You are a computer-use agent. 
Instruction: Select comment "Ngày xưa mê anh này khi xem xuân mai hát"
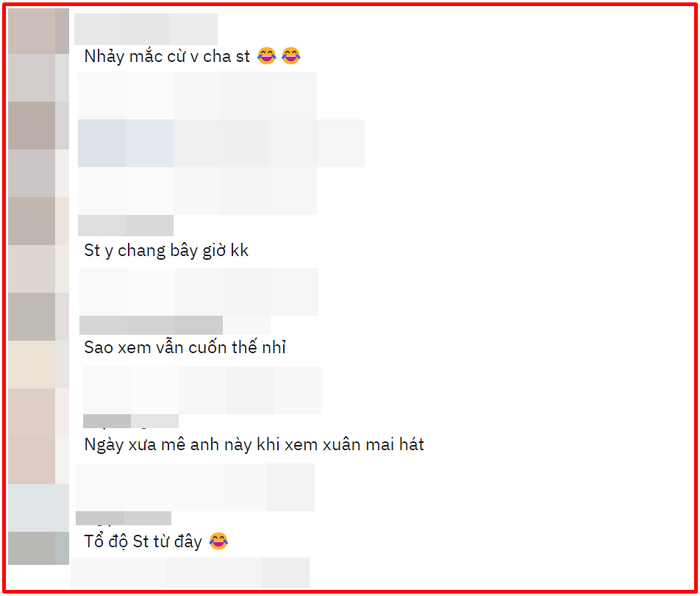click(x=254, y=445)
